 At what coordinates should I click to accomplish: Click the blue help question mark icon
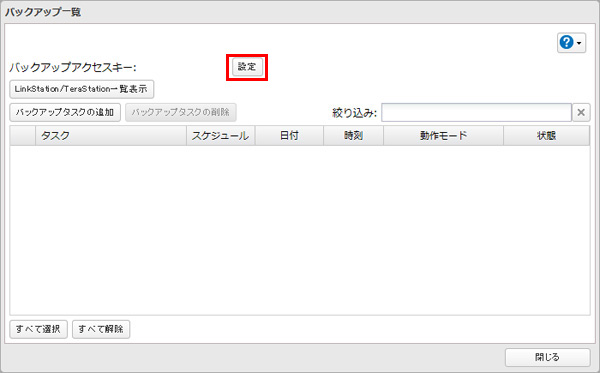click(566, 42)
